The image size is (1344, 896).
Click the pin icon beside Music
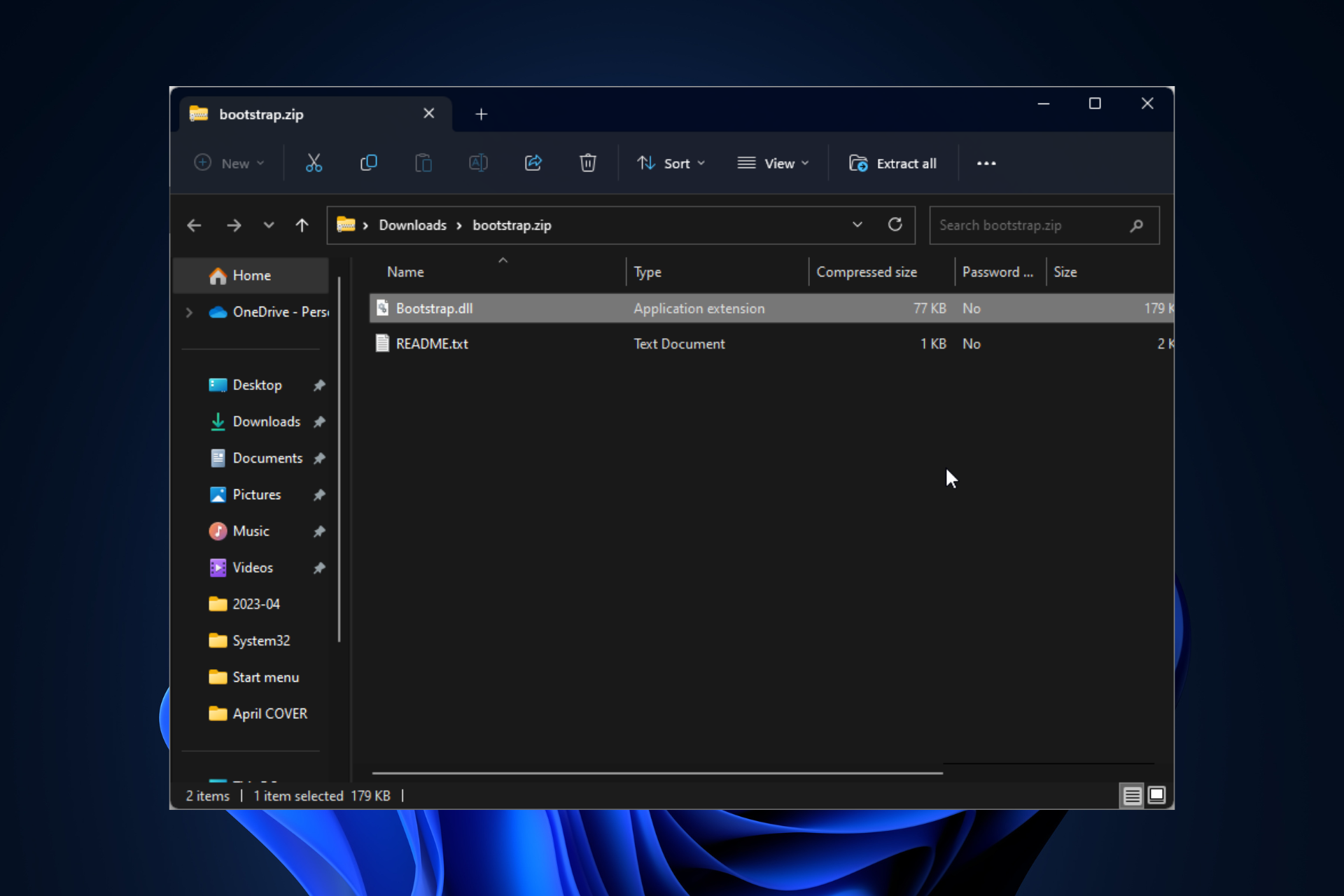[x=319, y=531]
